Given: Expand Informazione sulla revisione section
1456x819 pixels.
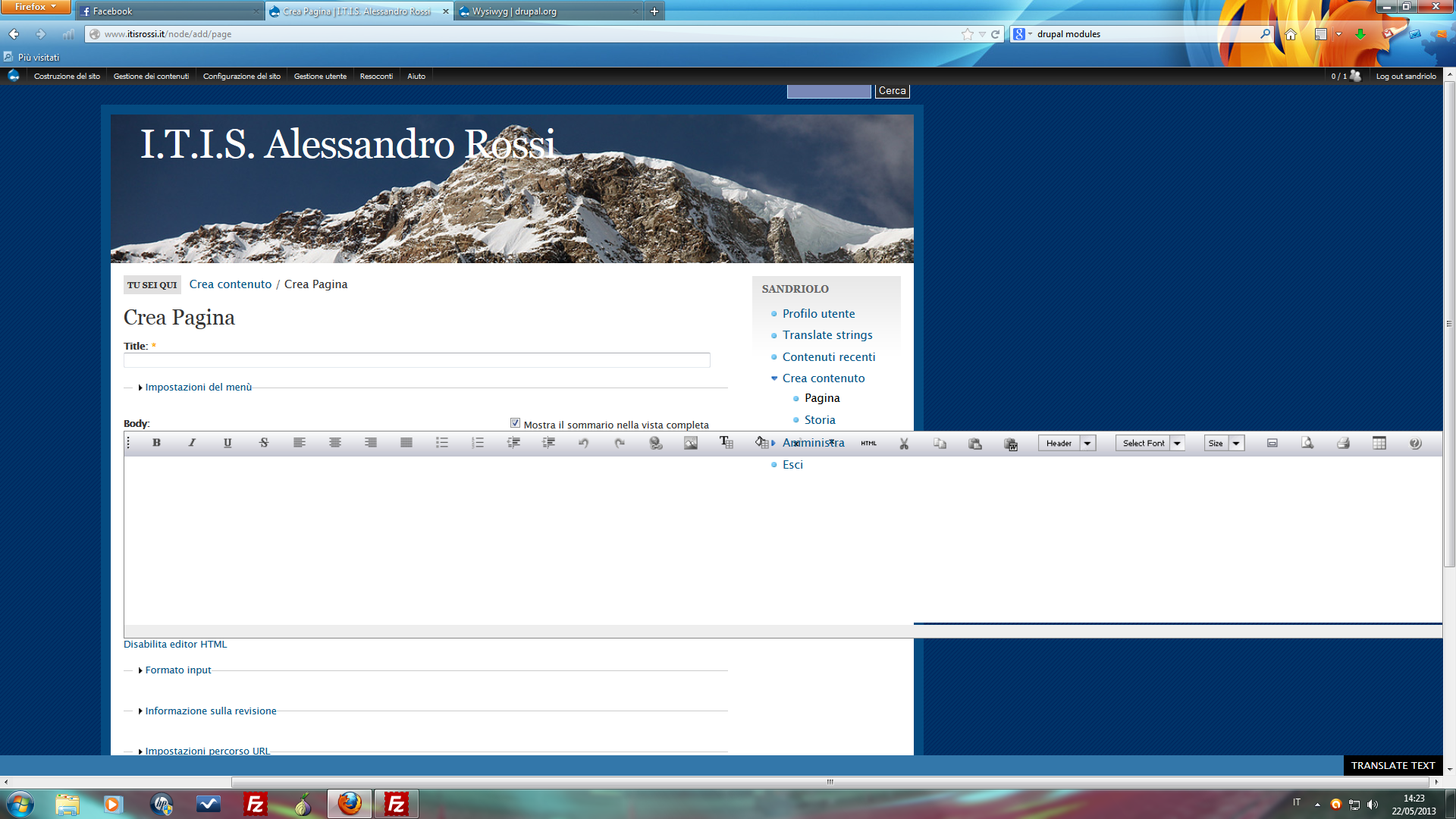Looking at the screenshot, I should pos(210,711).
